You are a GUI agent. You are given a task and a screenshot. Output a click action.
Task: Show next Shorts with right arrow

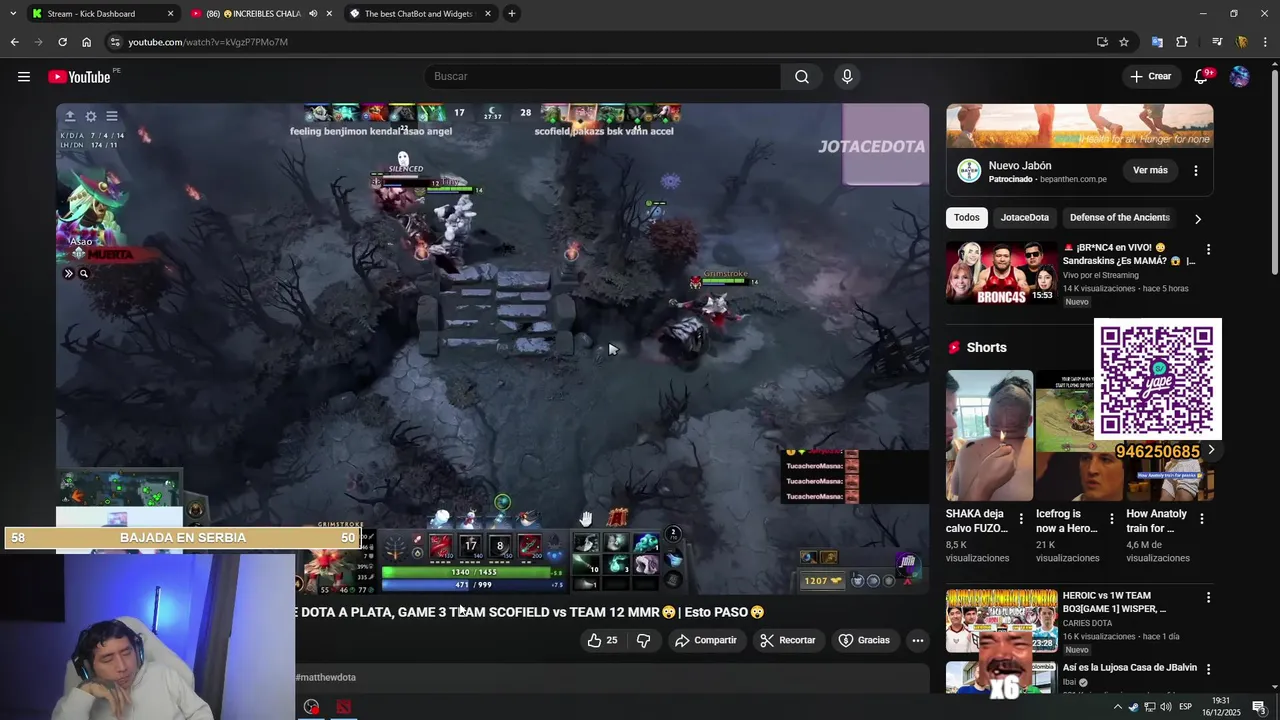click(x=1211, y=450)
